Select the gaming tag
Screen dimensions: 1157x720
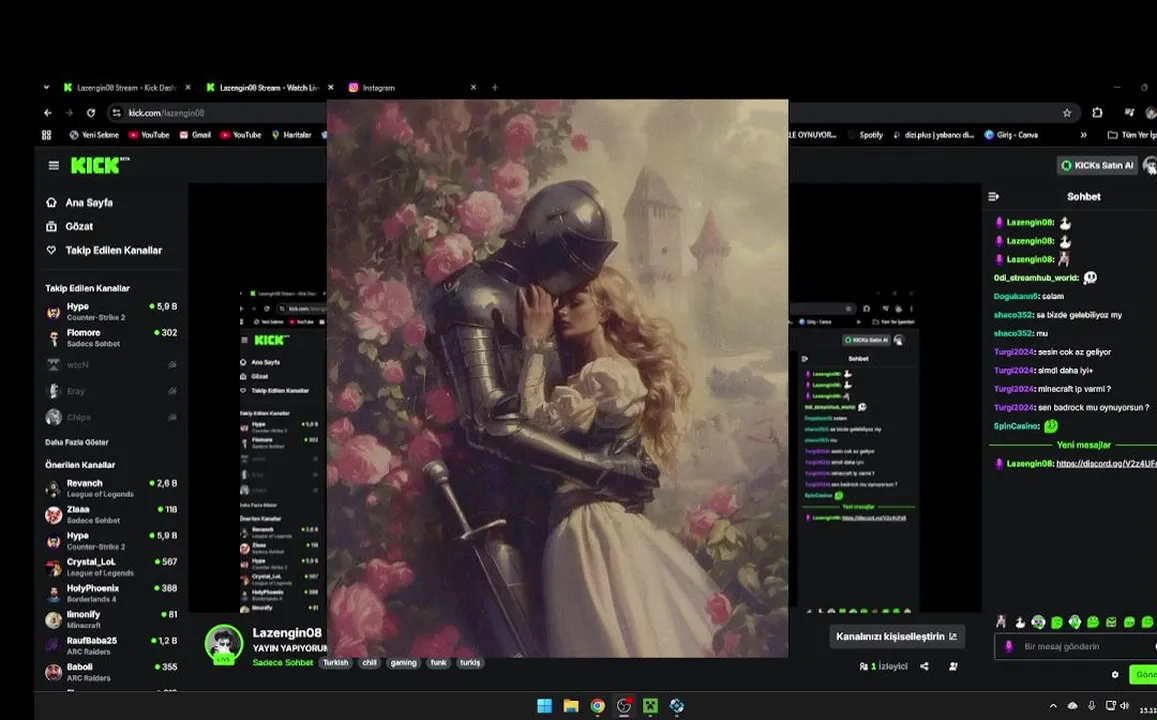[x=403, y=662]
